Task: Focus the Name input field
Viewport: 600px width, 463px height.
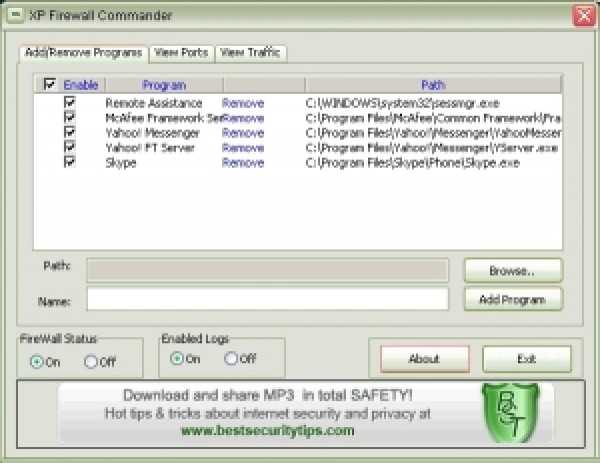Action: (267, 299)
